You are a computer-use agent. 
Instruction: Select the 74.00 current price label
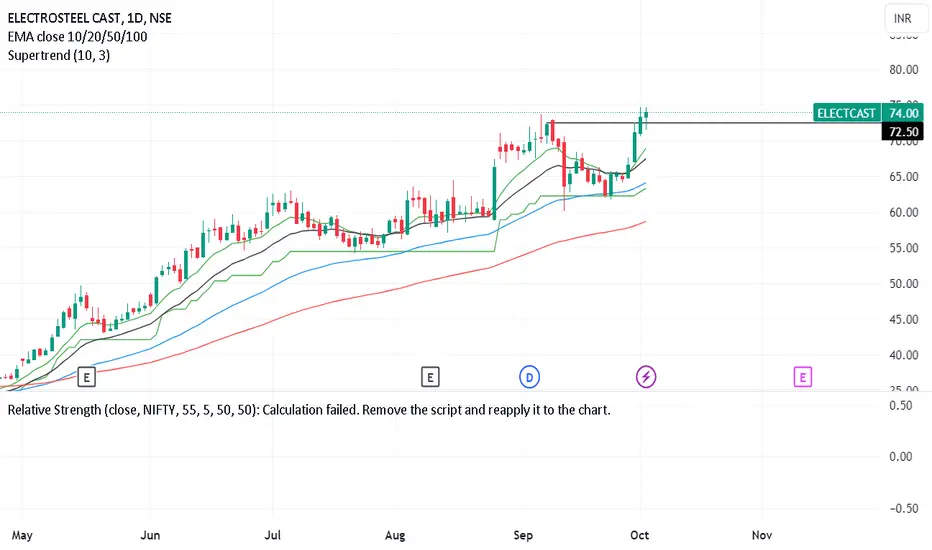[903, 113]
